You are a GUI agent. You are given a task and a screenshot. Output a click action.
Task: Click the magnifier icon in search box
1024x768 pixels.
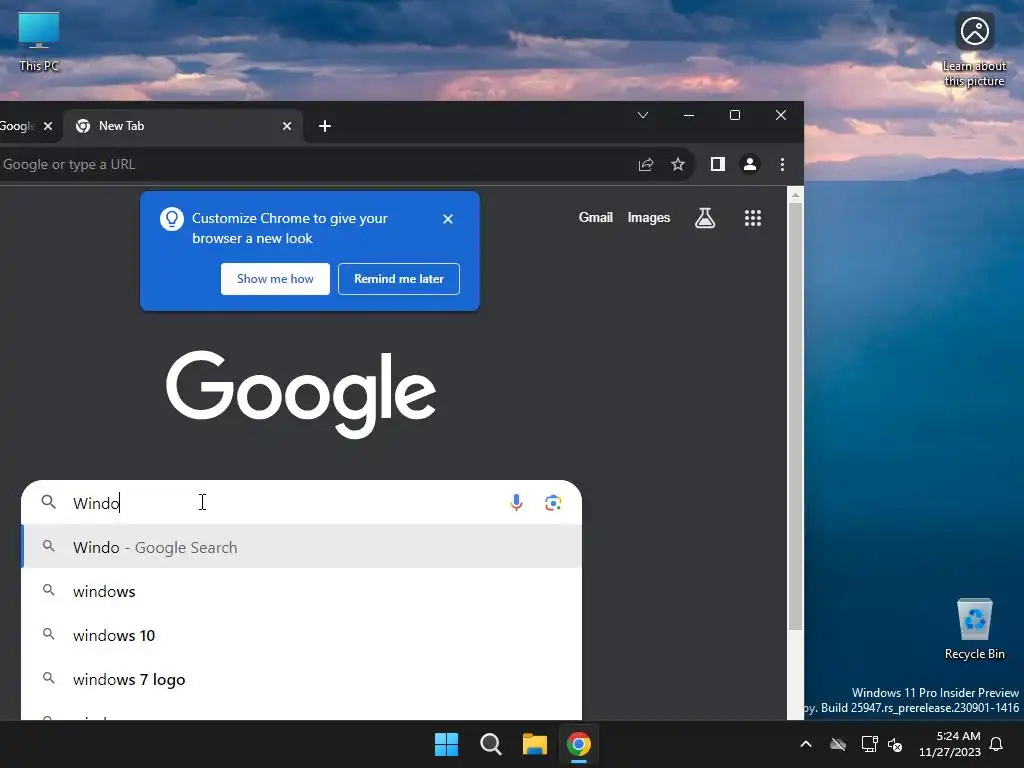click(48, 502)
